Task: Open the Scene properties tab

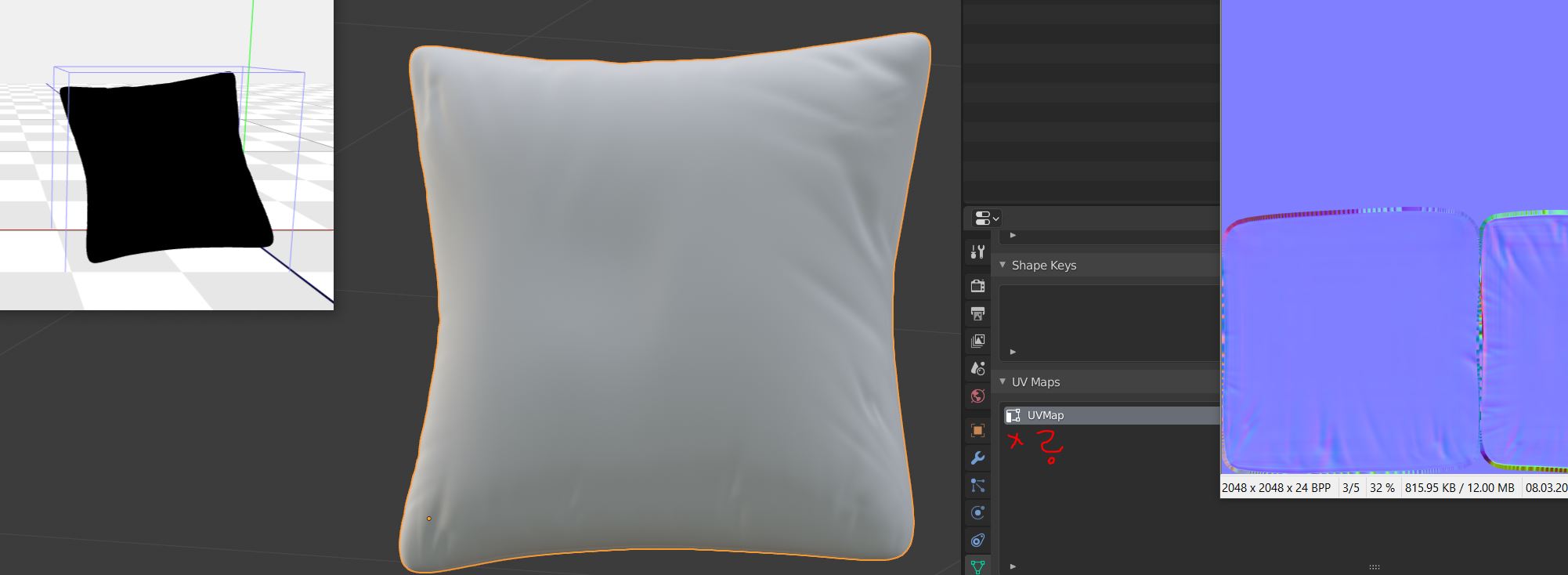Action: click(x=977, y=368)
